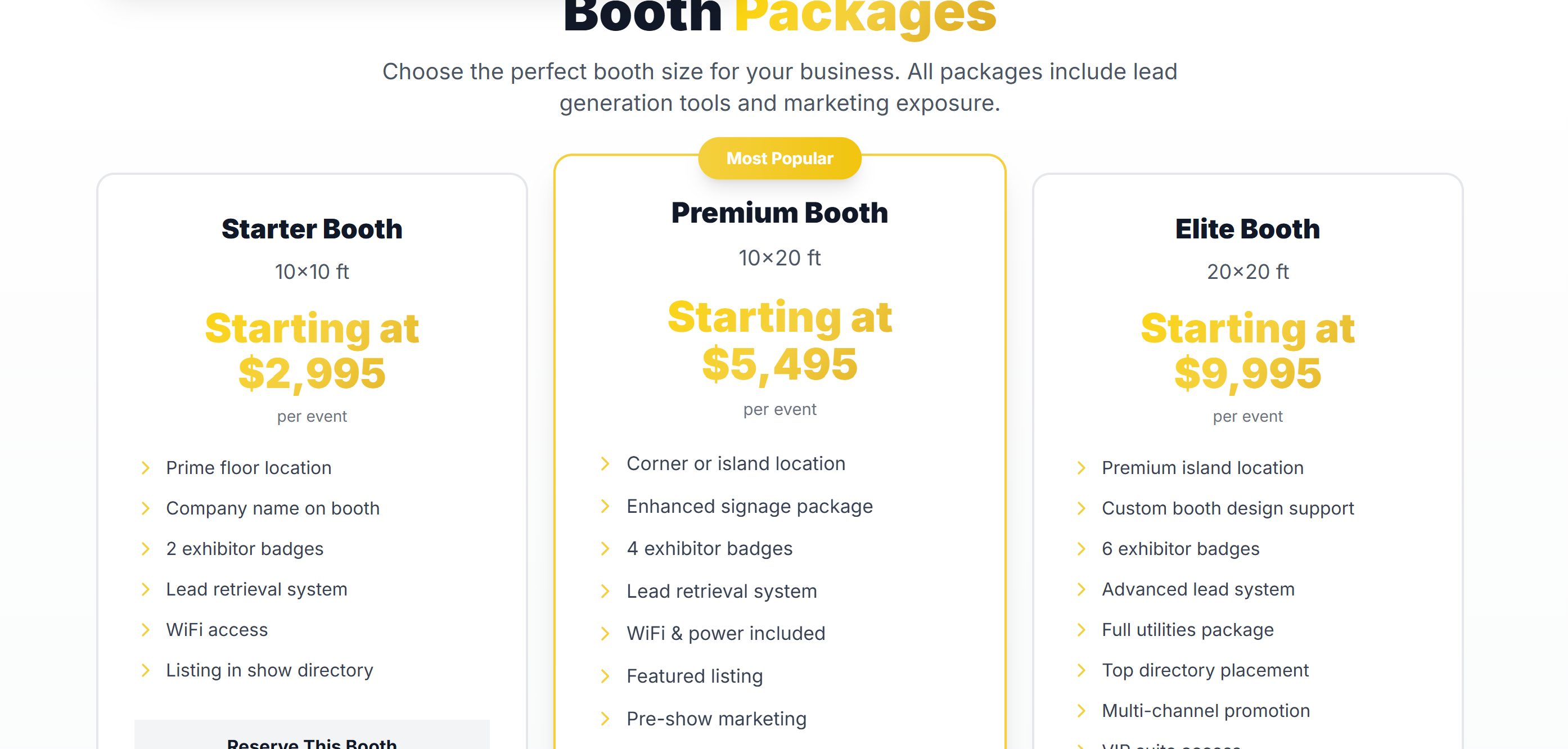Click chevron next to Pre-show marketing

pos(605,719)
